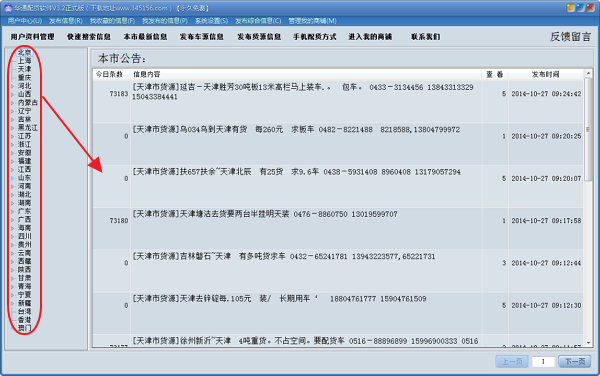This screenshot has width=600, height=376.
Task: Expand the 内蒙古 tree node arrow
Action: (12, 103)
